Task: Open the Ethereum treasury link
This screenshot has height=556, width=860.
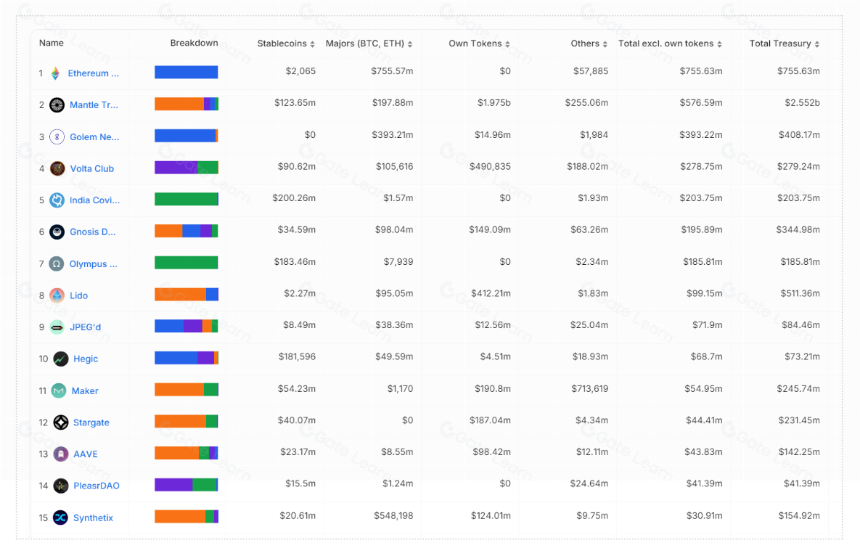Action: [93, 73]
